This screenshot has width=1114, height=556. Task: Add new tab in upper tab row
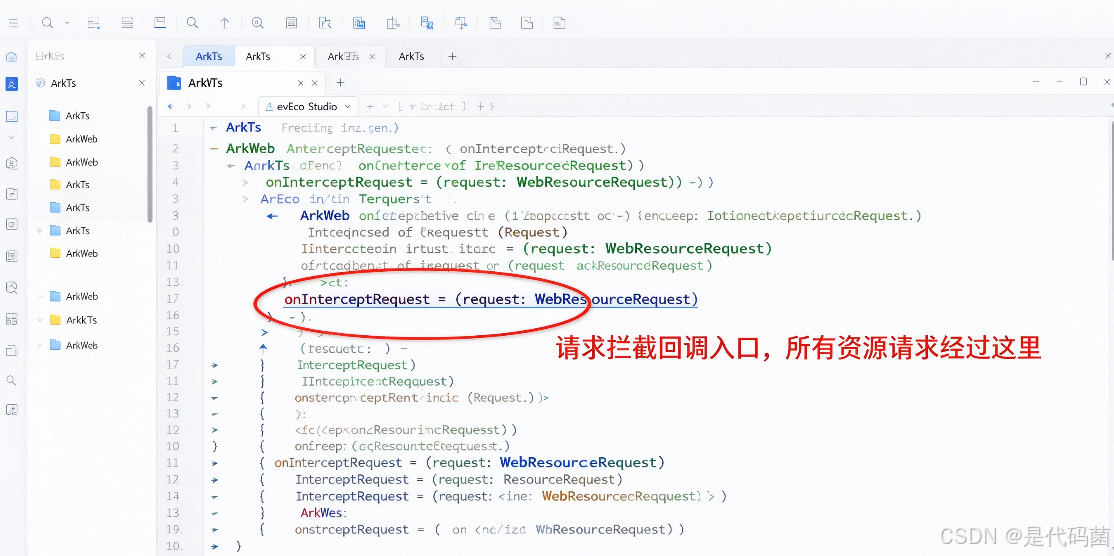click(x=453, y=56)
